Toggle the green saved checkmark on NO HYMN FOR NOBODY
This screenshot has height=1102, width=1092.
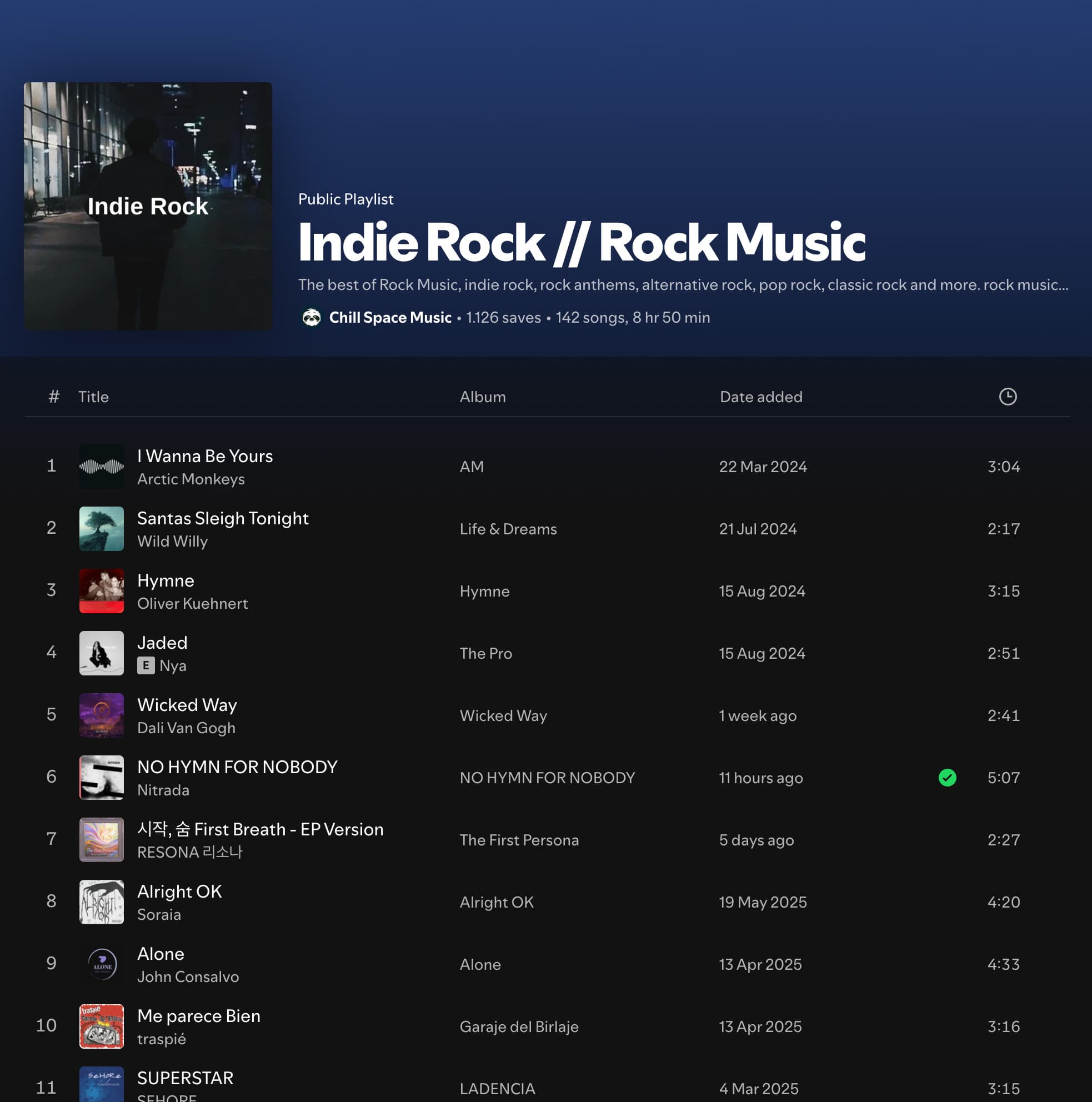947,778
